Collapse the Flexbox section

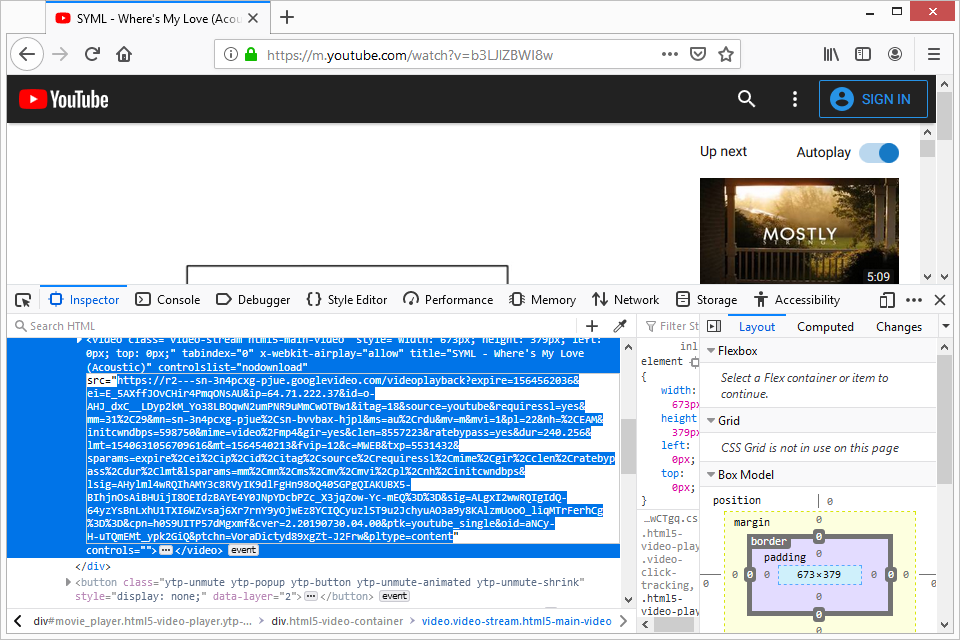click(x=709, y=351)
